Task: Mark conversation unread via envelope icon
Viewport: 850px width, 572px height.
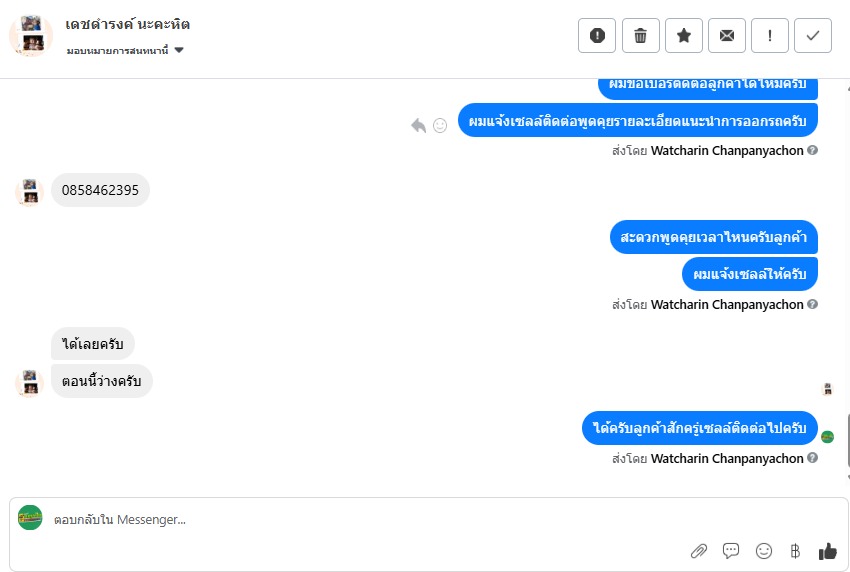Action: click(x=726, y=36)
